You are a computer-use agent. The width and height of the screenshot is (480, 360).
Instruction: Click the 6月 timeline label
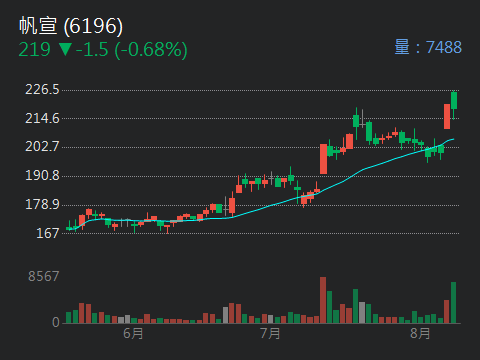[133, 333]
